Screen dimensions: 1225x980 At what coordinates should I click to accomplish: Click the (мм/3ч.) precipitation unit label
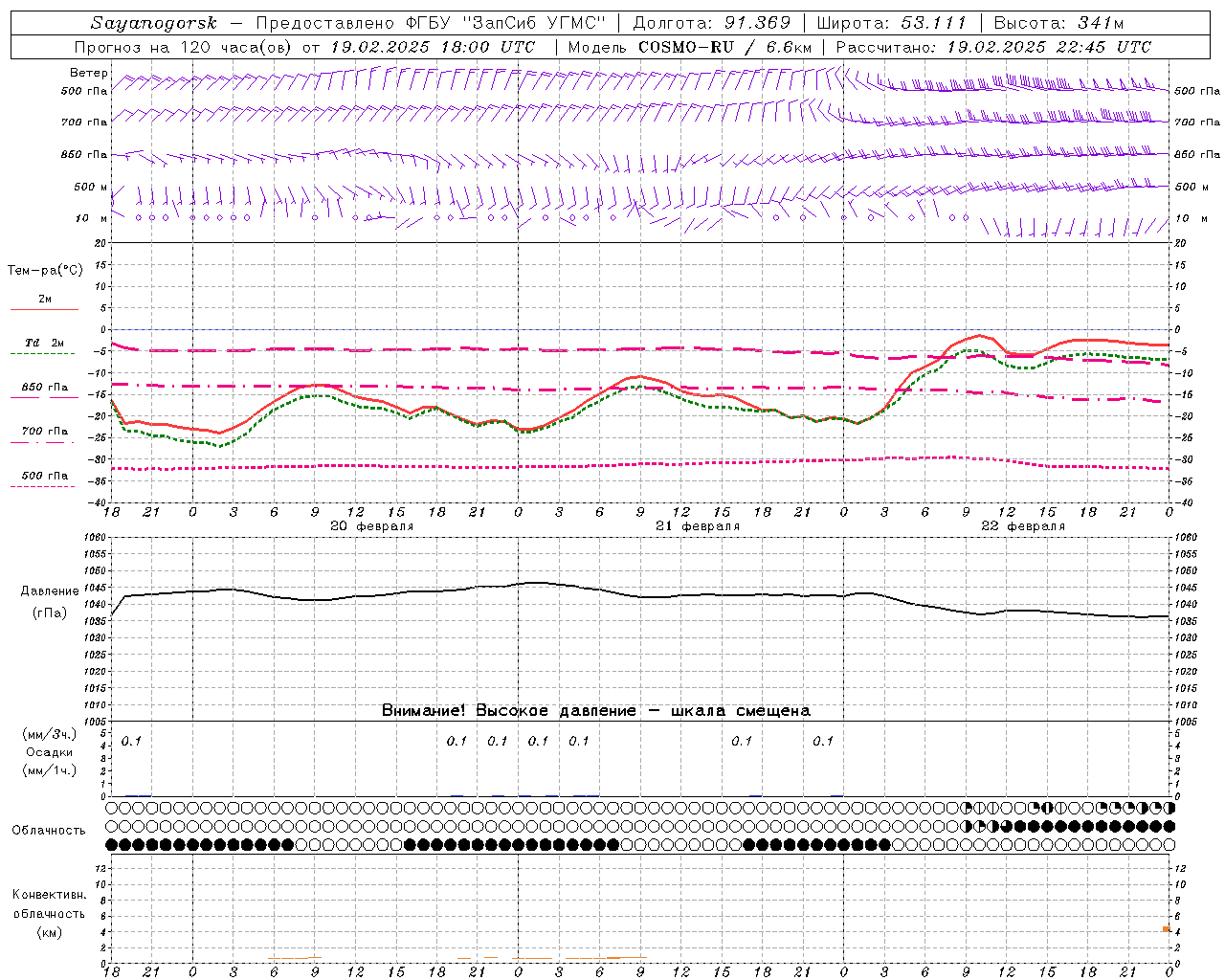[x=50, y=735]
